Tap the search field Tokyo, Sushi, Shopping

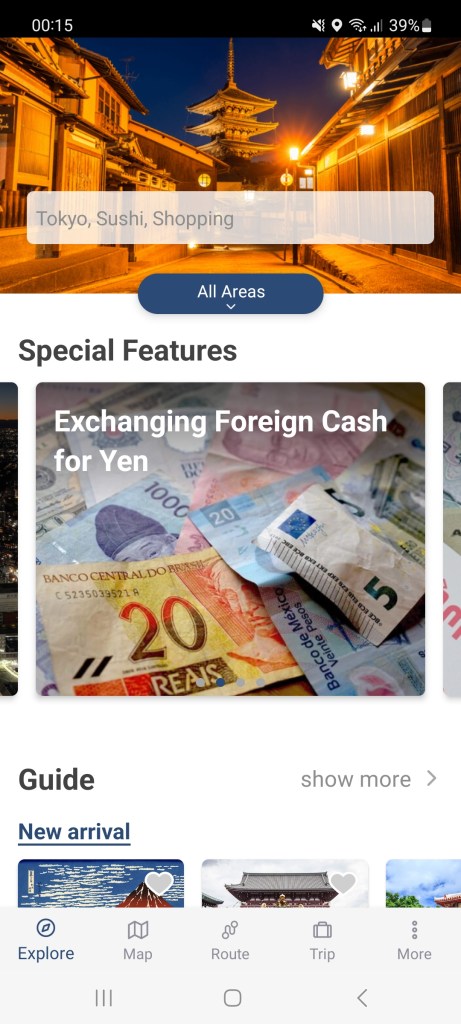pyautogui.click(x=230, y=217)
